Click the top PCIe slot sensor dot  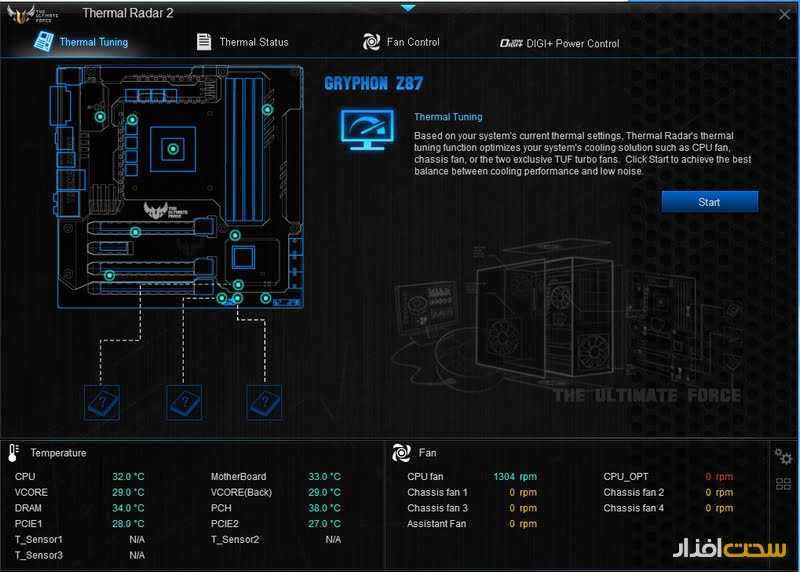(x=134, y=232)
